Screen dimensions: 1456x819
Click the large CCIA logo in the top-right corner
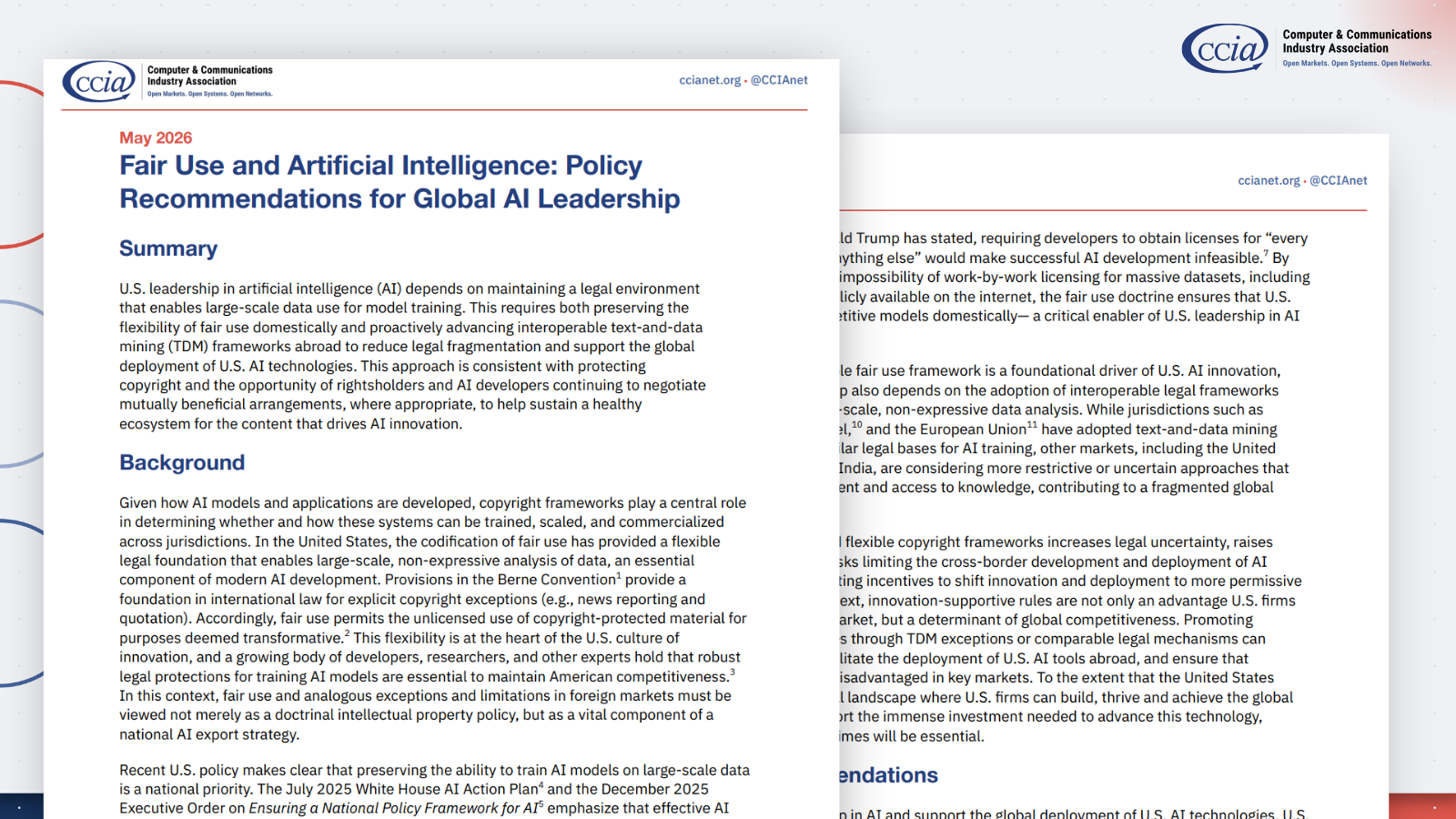(1225, 48)
